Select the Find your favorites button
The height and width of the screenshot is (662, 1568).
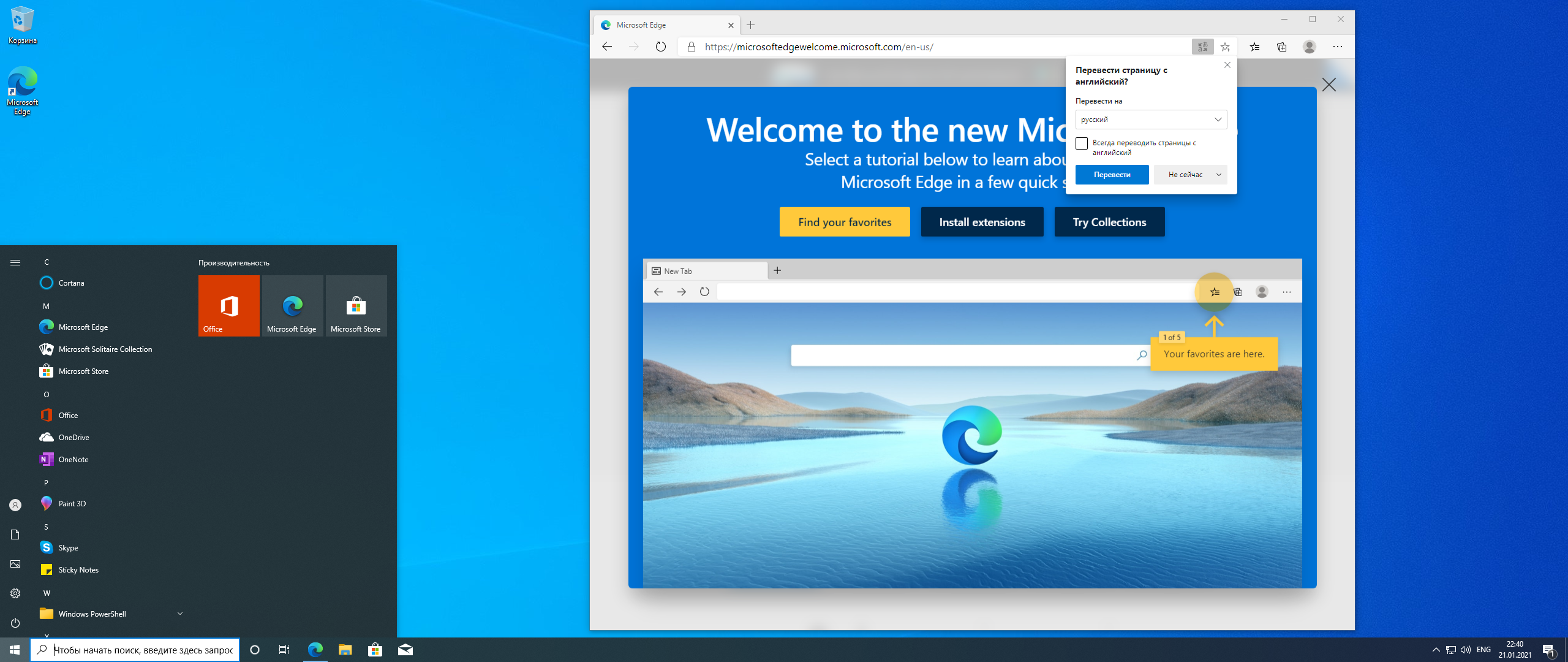click(845, 222)
